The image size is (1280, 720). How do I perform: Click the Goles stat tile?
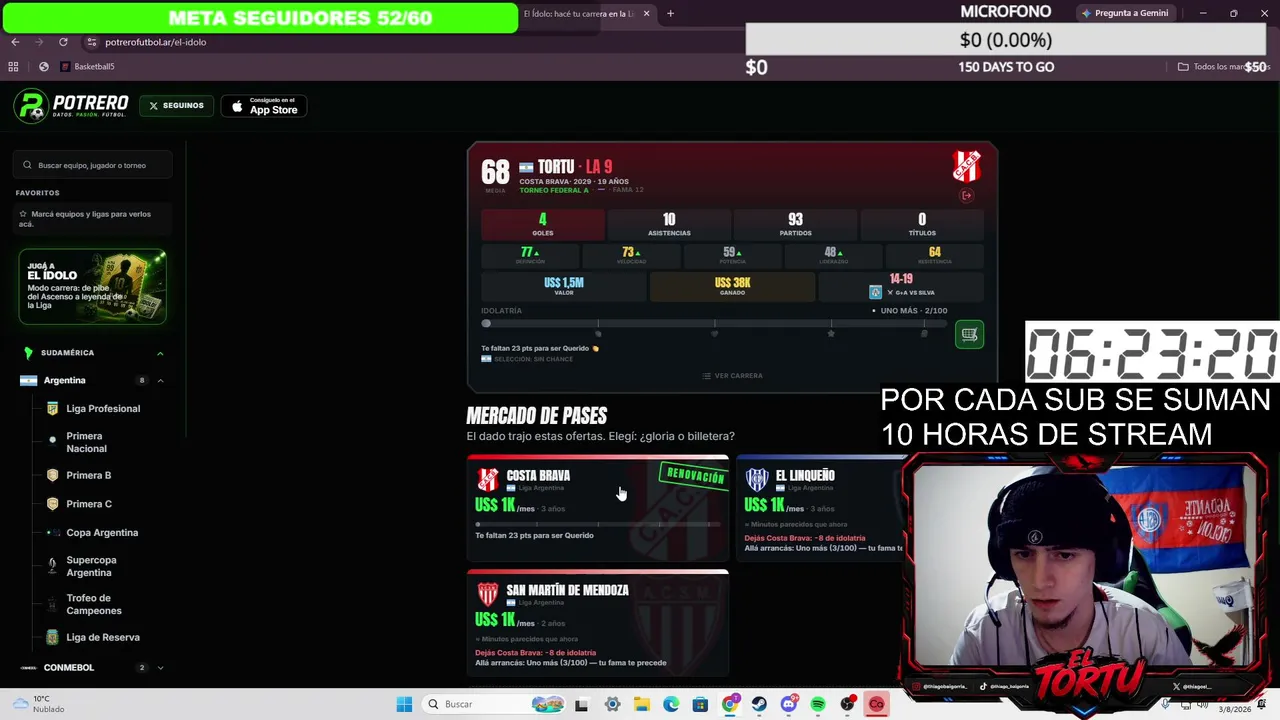click(543, 224)
